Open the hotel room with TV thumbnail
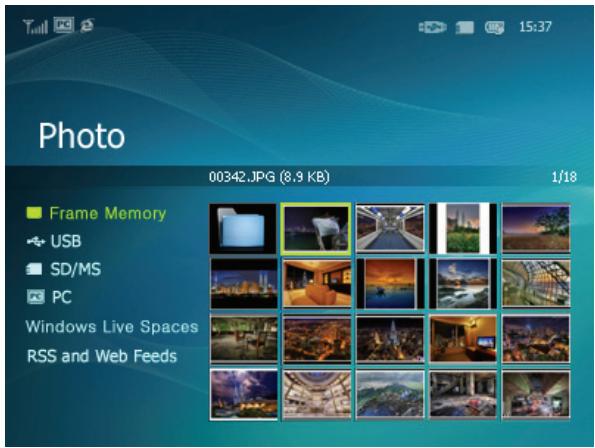The image size is (595, 448). [x=463, y=339]
